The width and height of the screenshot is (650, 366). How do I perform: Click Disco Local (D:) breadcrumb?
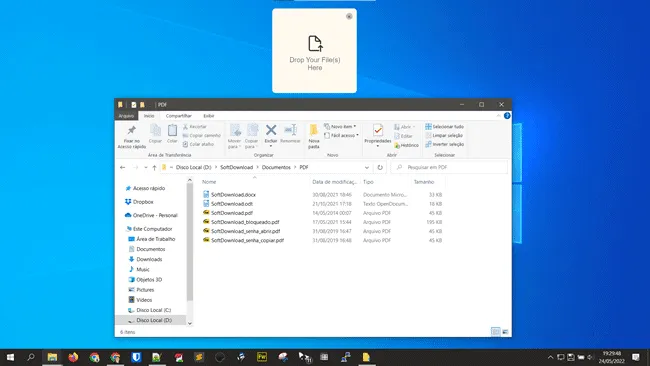193,167
